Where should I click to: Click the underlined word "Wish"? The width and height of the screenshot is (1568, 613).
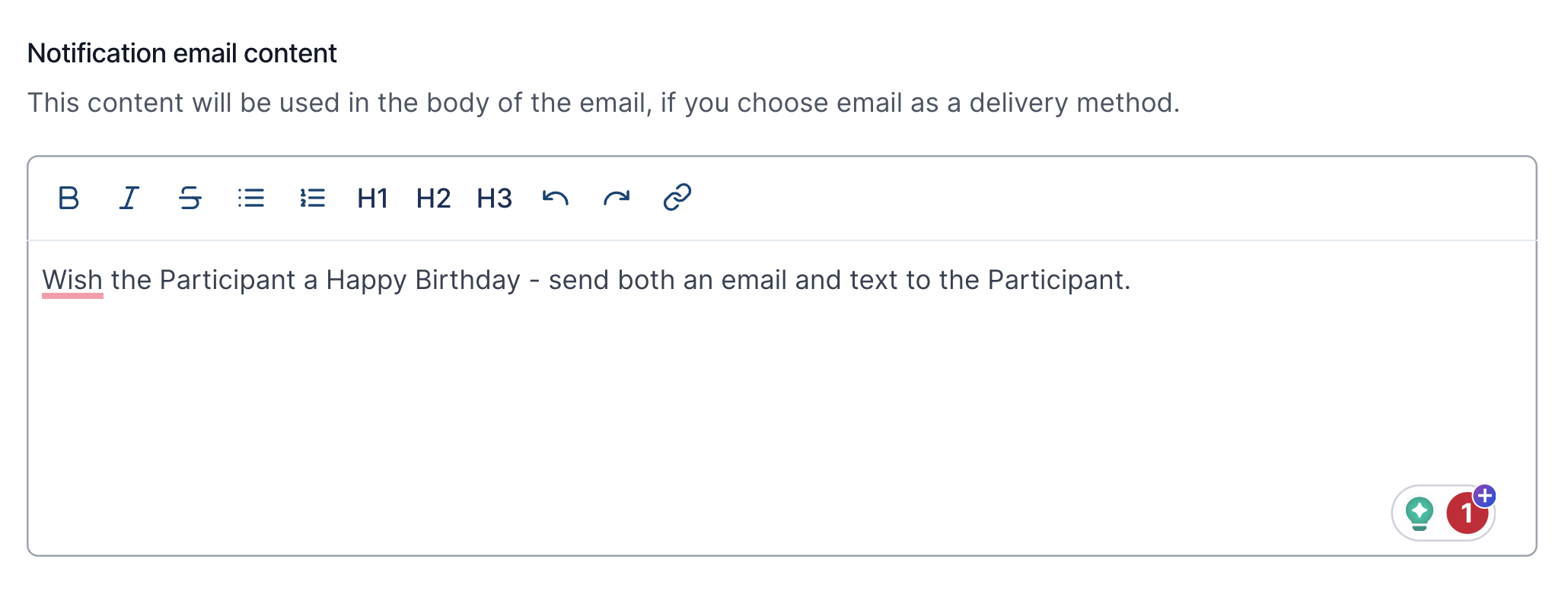72,281
